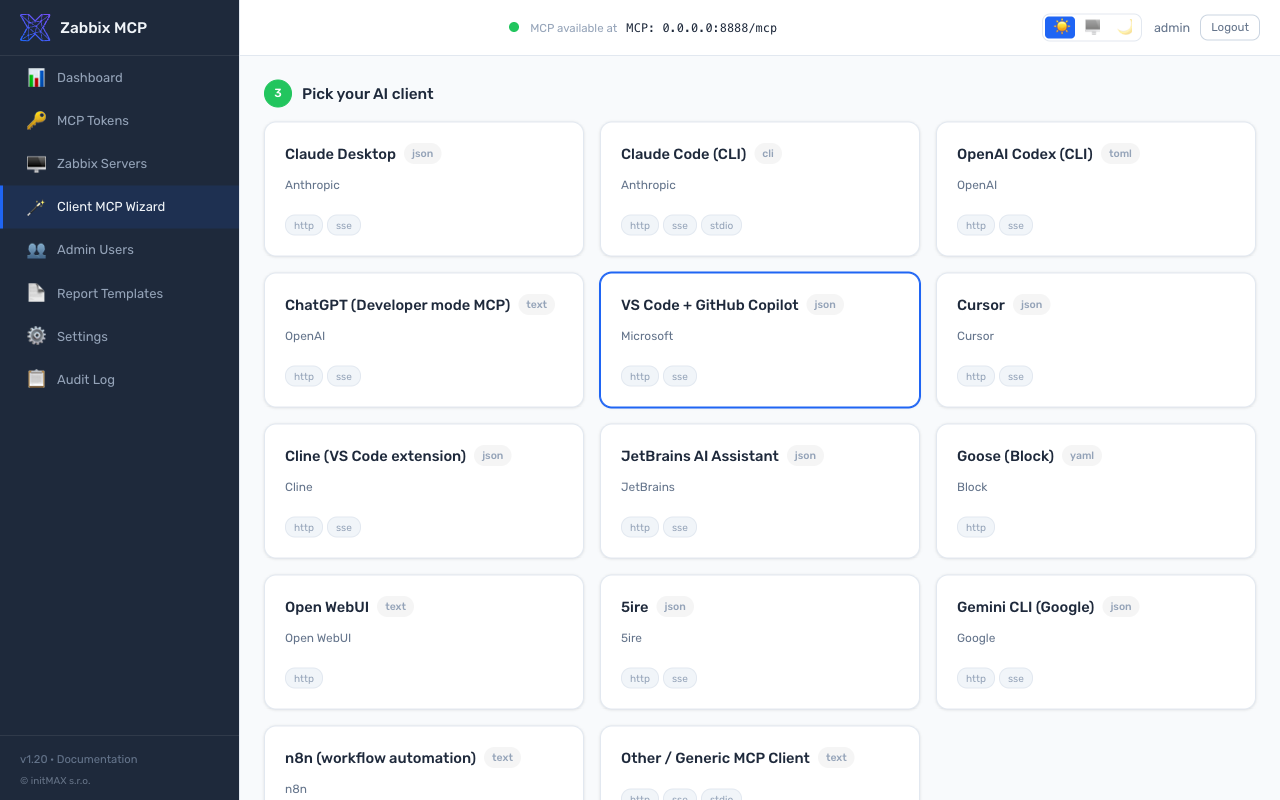
Task: Switch to system theme monitor icon
Action: (1092, 27)
